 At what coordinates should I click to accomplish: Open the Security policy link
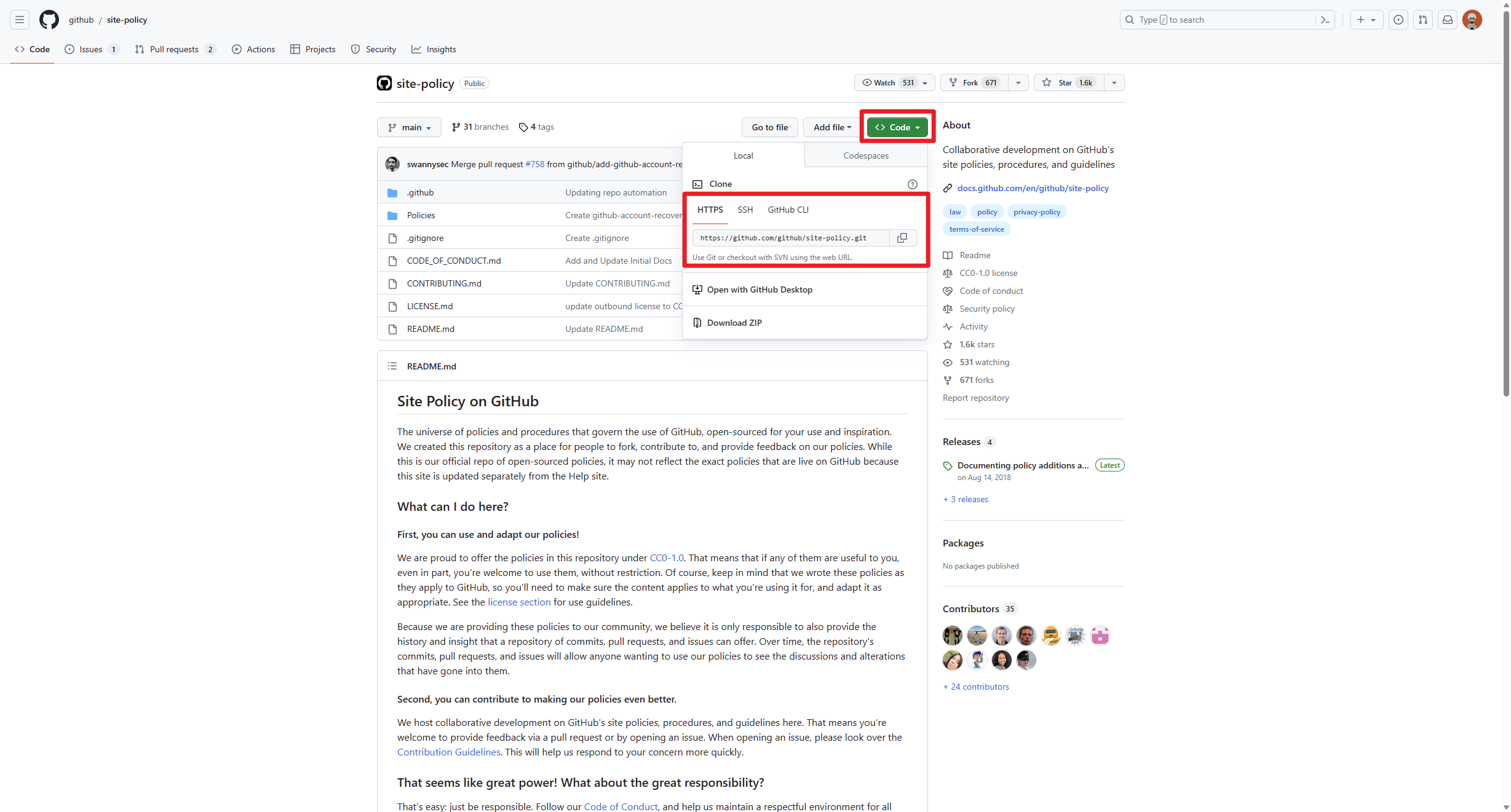pyautogui.click(x=987, y=309)
